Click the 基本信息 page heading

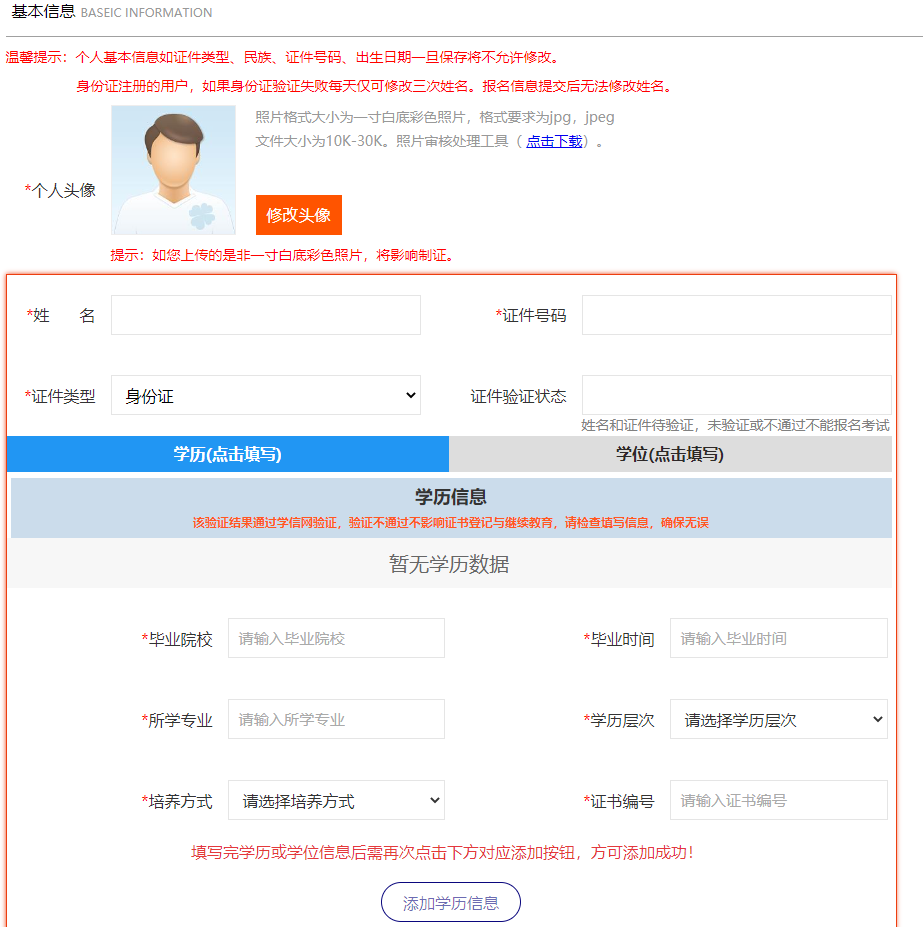point(43,12)
